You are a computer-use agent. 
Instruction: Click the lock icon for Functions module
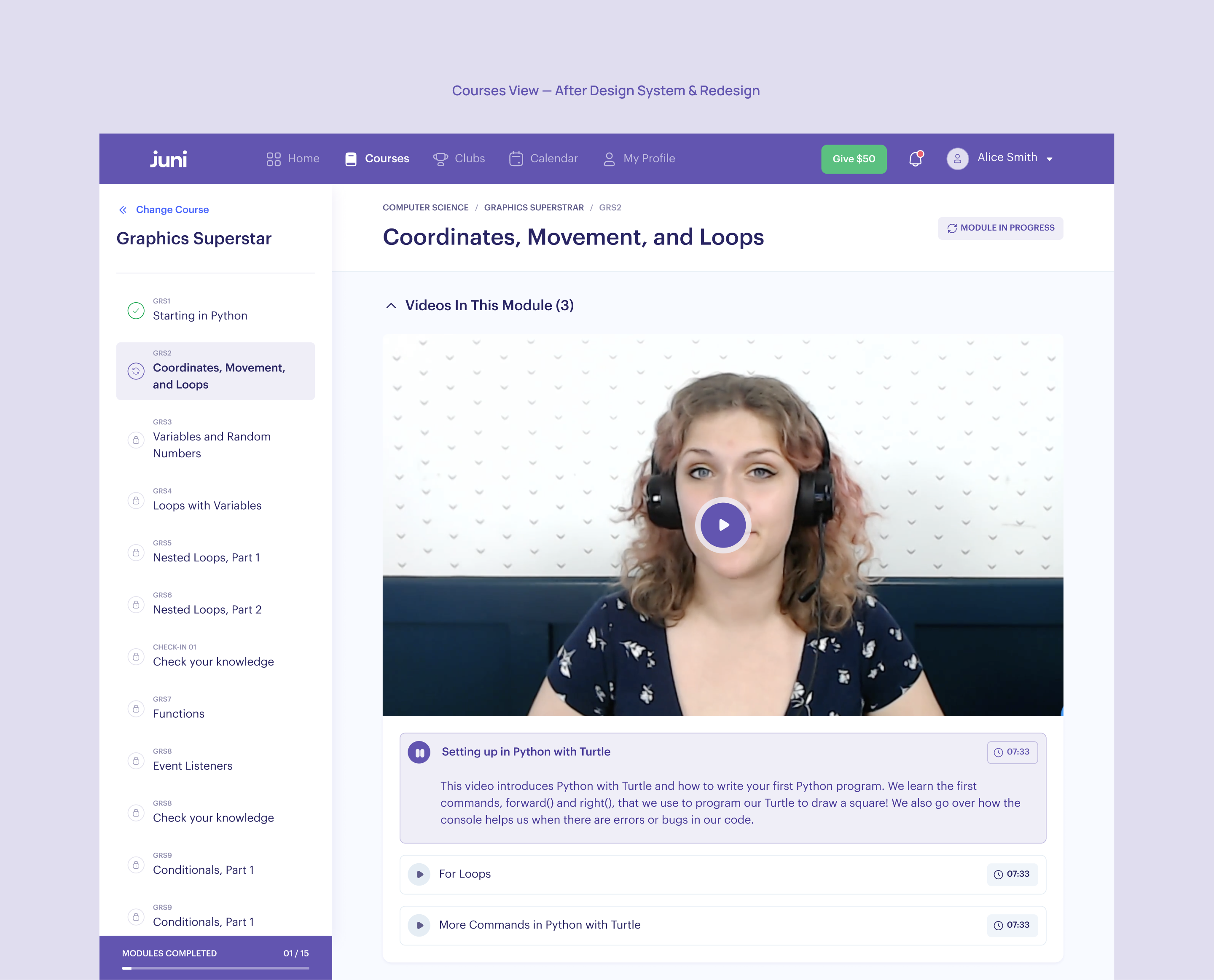click(x=136, y=709)
